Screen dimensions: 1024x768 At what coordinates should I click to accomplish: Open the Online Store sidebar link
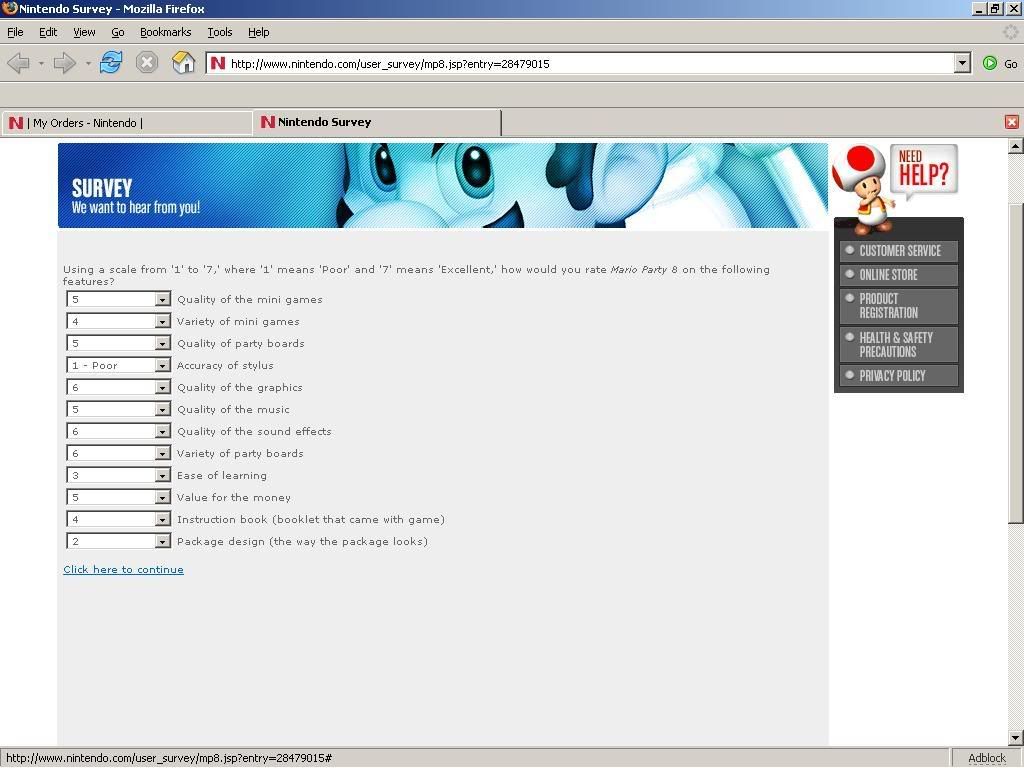tap(899, 275)
